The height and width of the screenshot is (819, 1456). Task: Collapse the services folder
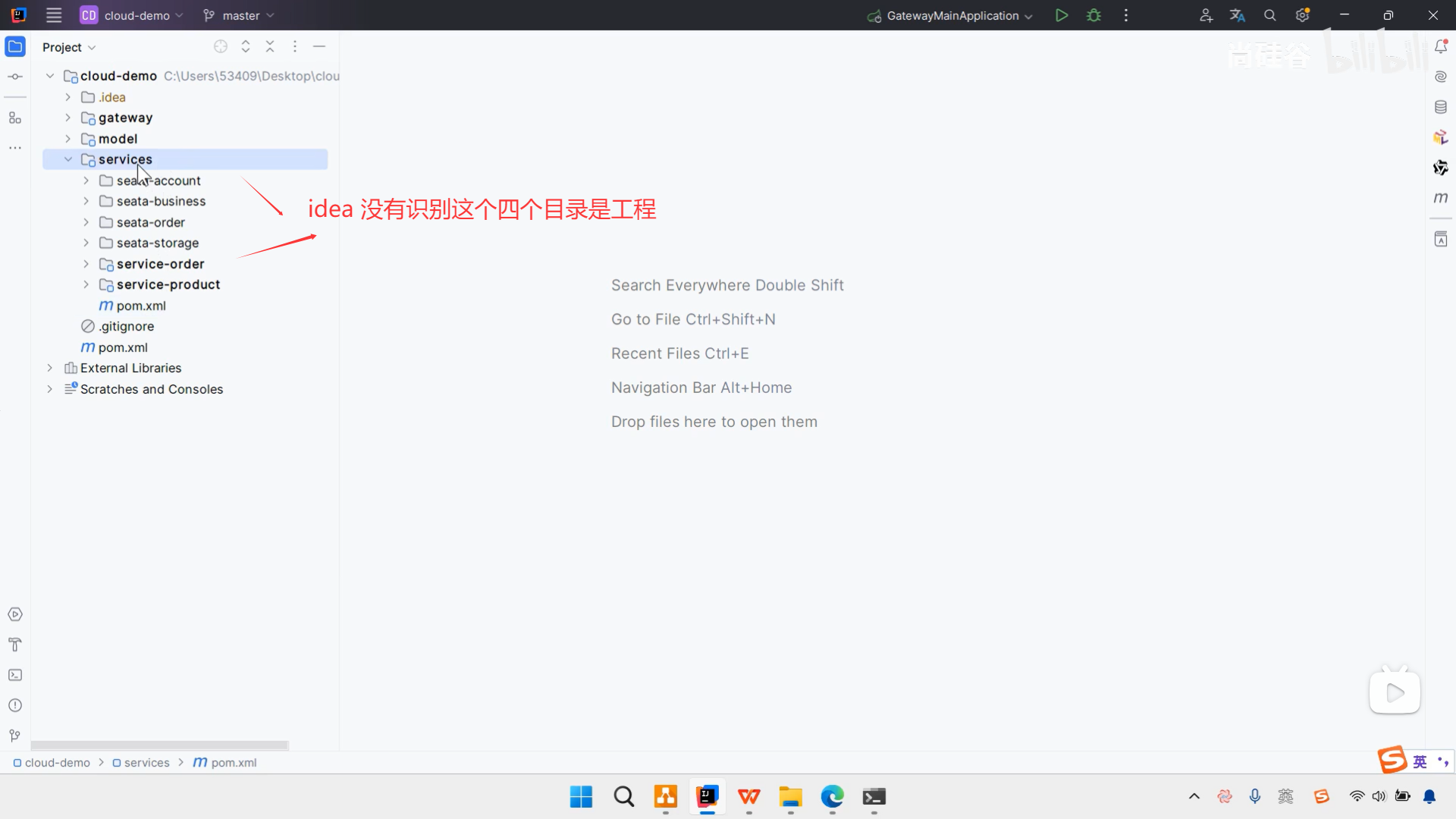pyautogui.click(x=68, y=159)
